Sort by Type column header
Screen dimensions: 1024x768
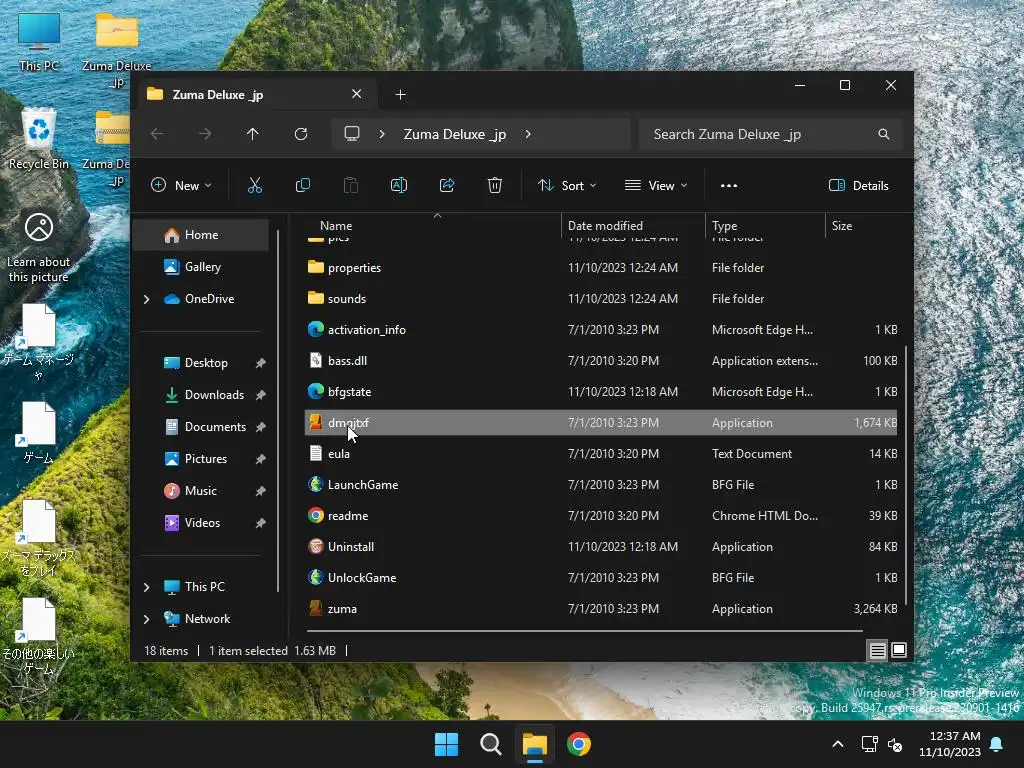(x=765, y=226)
